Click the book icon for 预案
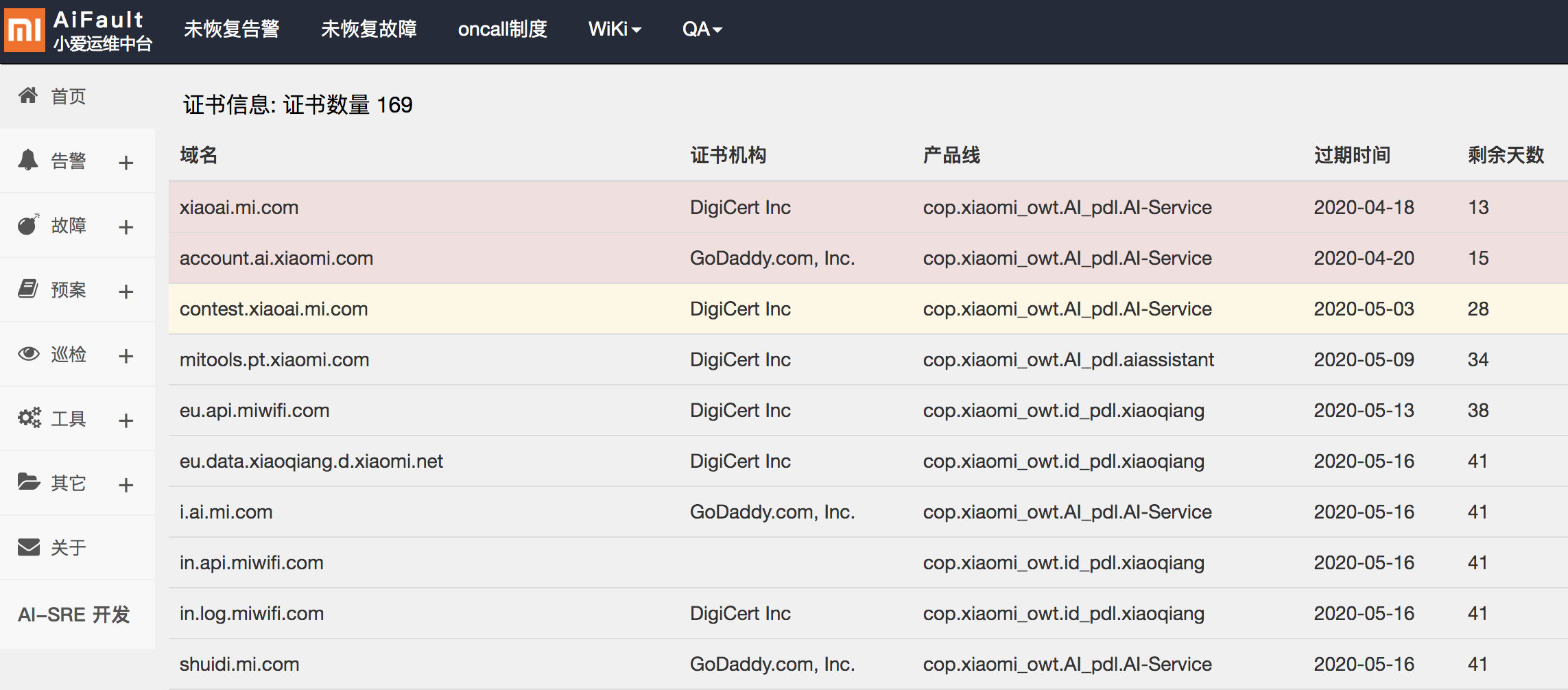This screenshot has width=1568, height=690. [x=28, y=289]
